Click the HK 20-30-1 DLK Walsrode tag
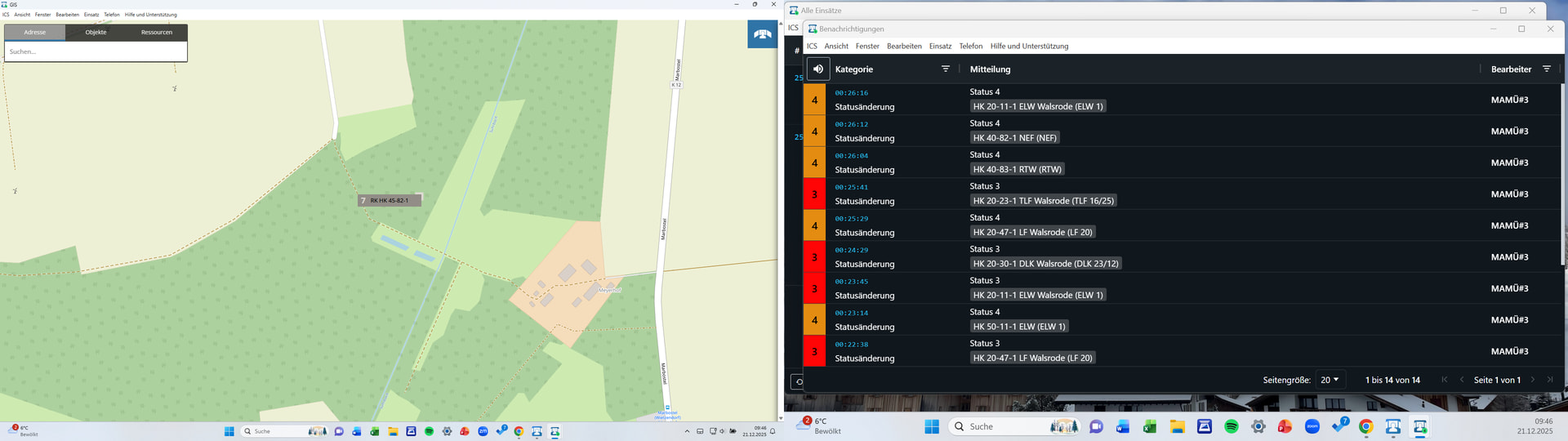Screen dimensions: 1568x441 (x=1045, y=264)
